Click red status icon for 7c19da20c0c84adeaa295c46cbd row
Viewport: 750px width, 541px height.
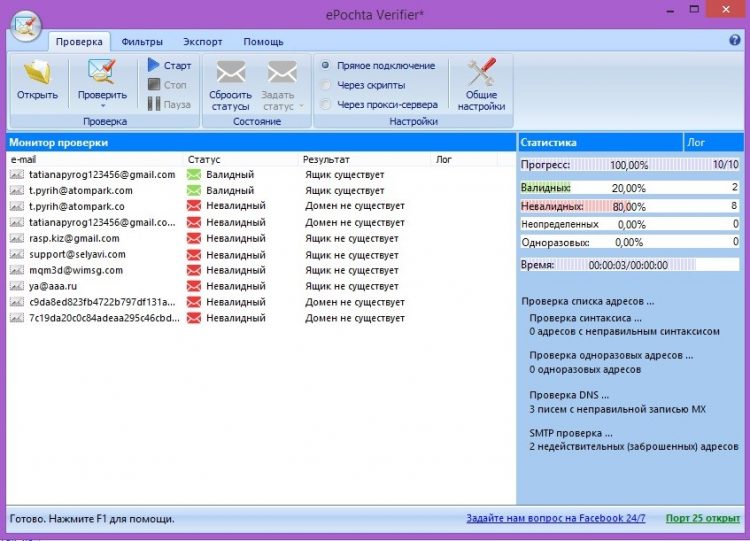(194, 318)
